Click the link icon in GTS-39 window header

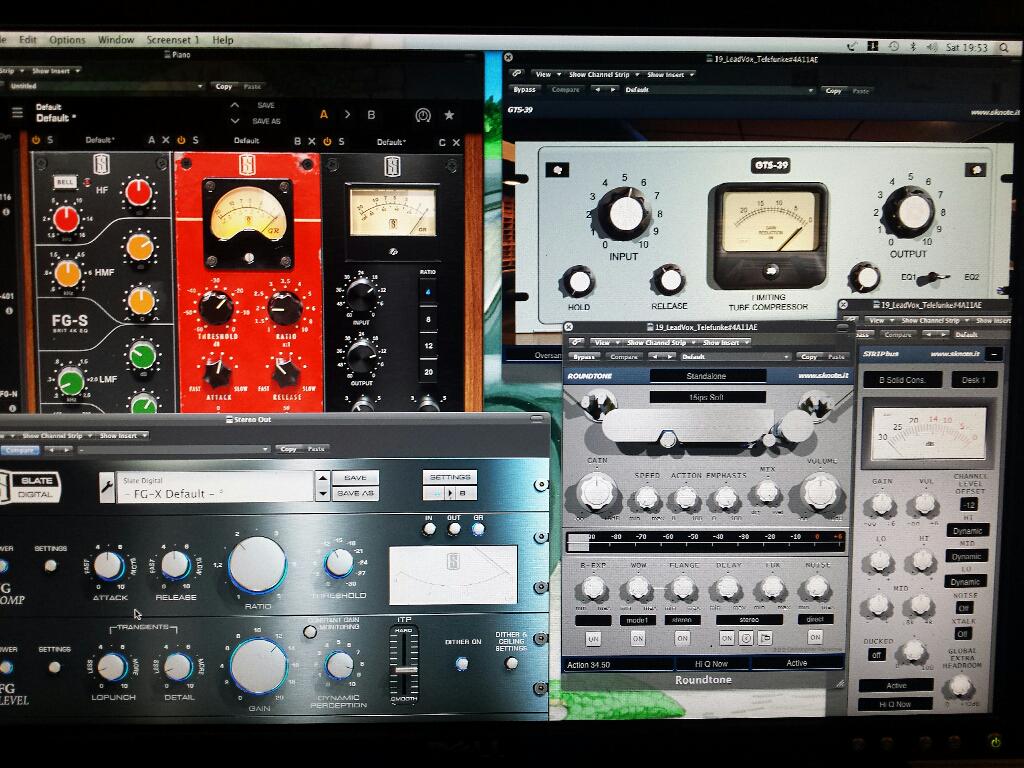tap(517, 73)
